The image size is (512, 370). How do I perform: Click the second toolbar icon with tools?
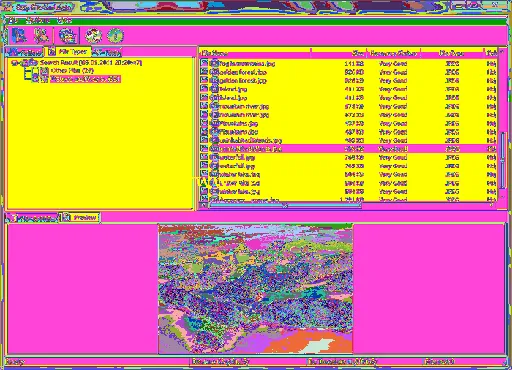[42, 35]
